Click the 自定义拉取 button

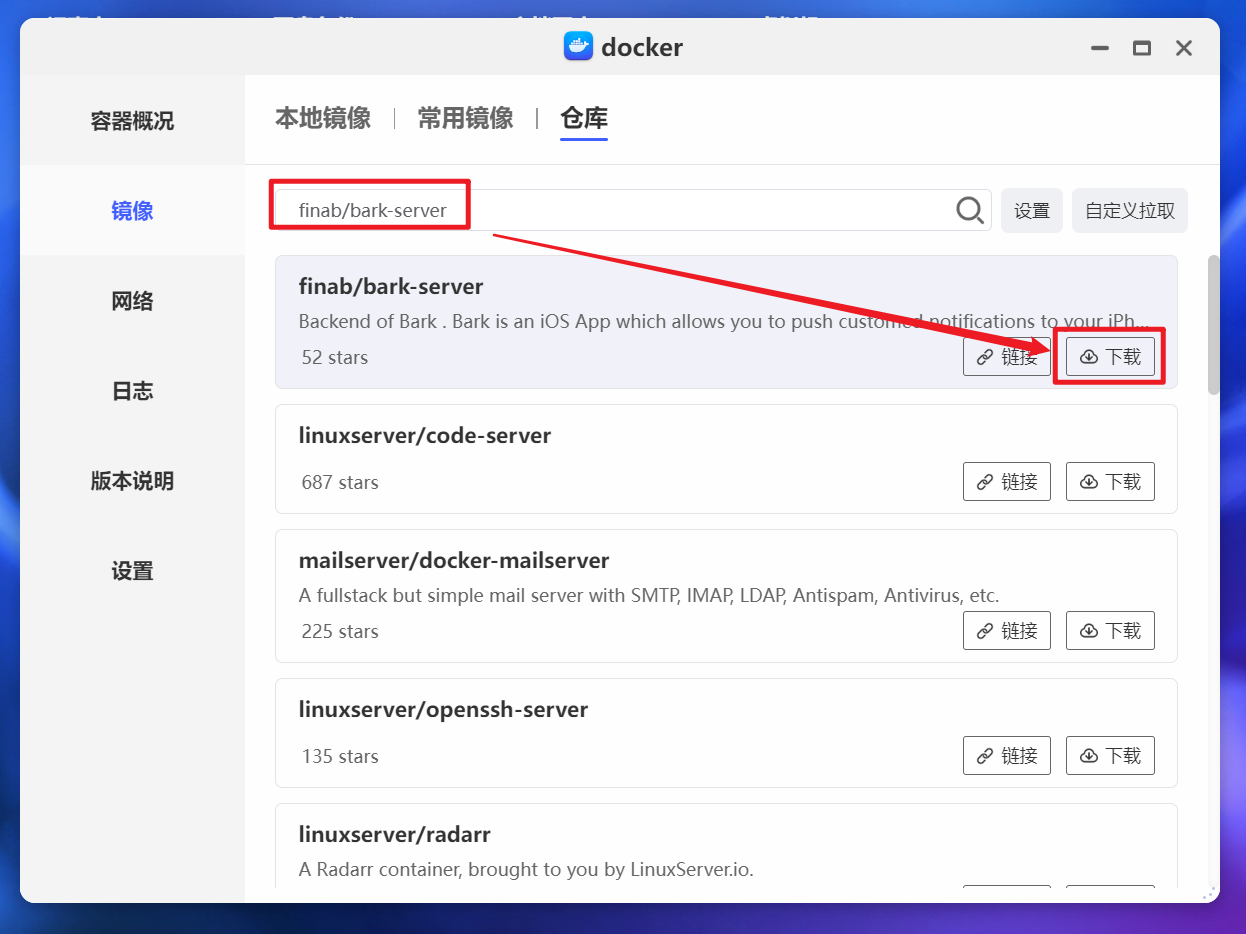pos(1130,211)
